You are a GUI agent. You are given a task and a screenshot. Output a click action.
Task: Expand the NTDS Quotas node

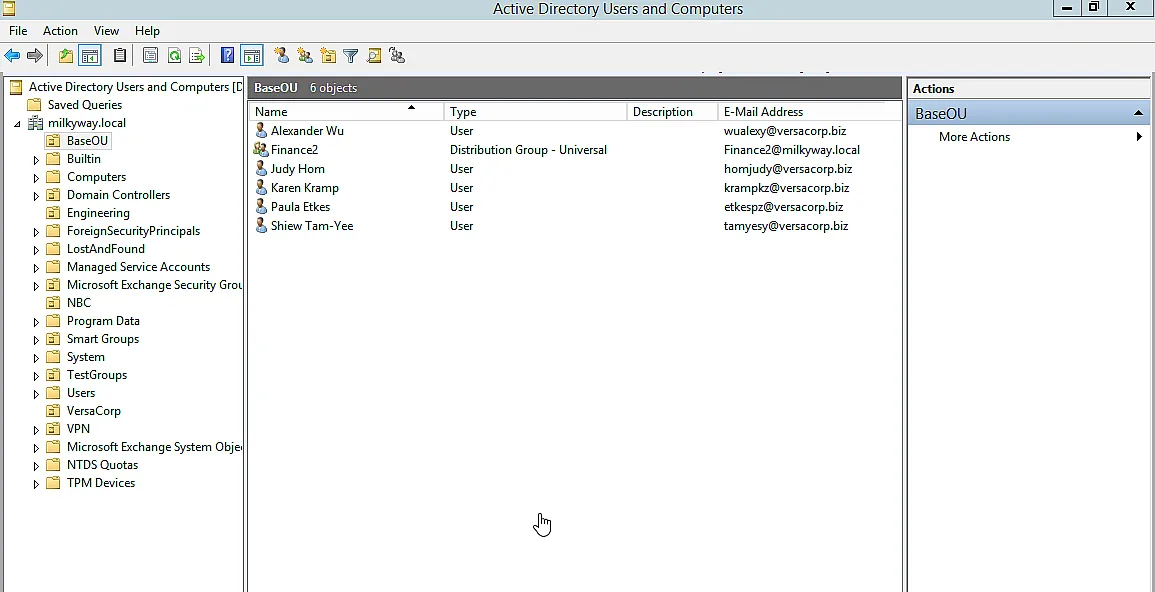[36, 466]
